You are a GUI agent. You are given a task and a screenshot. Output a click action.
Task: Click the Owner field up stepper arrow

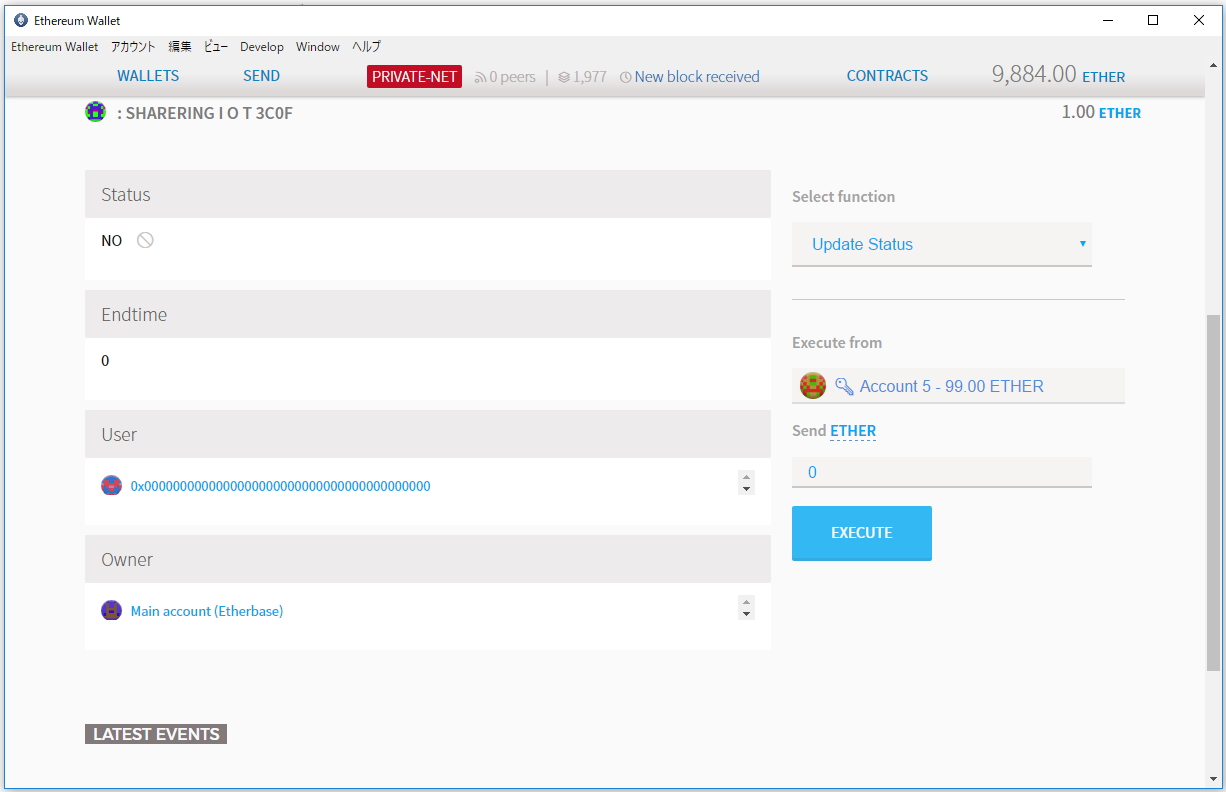tap(746, 602)
